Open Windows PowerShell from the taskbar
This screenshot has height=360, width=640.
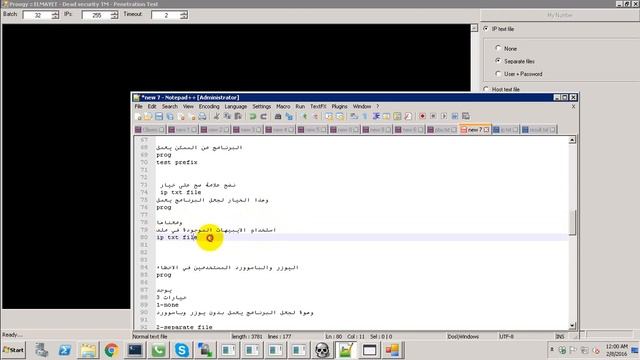(64, 350)
